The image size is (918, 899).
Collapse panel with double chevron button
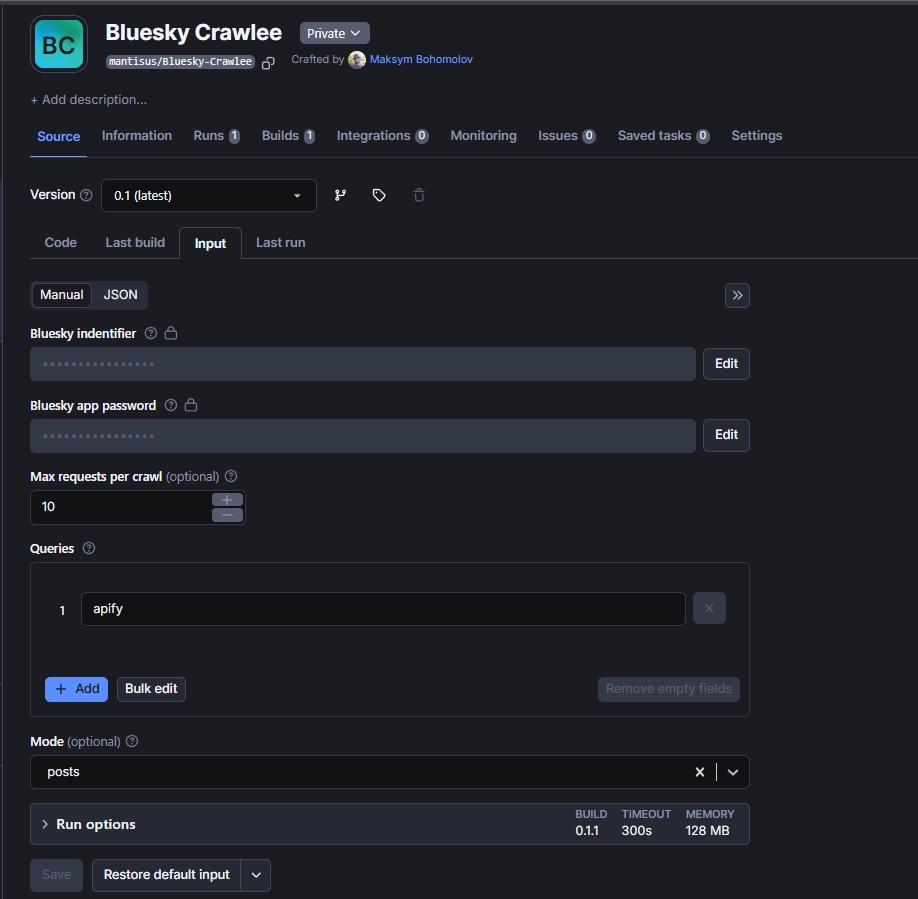pyautogui.click(x=737, y=295)
